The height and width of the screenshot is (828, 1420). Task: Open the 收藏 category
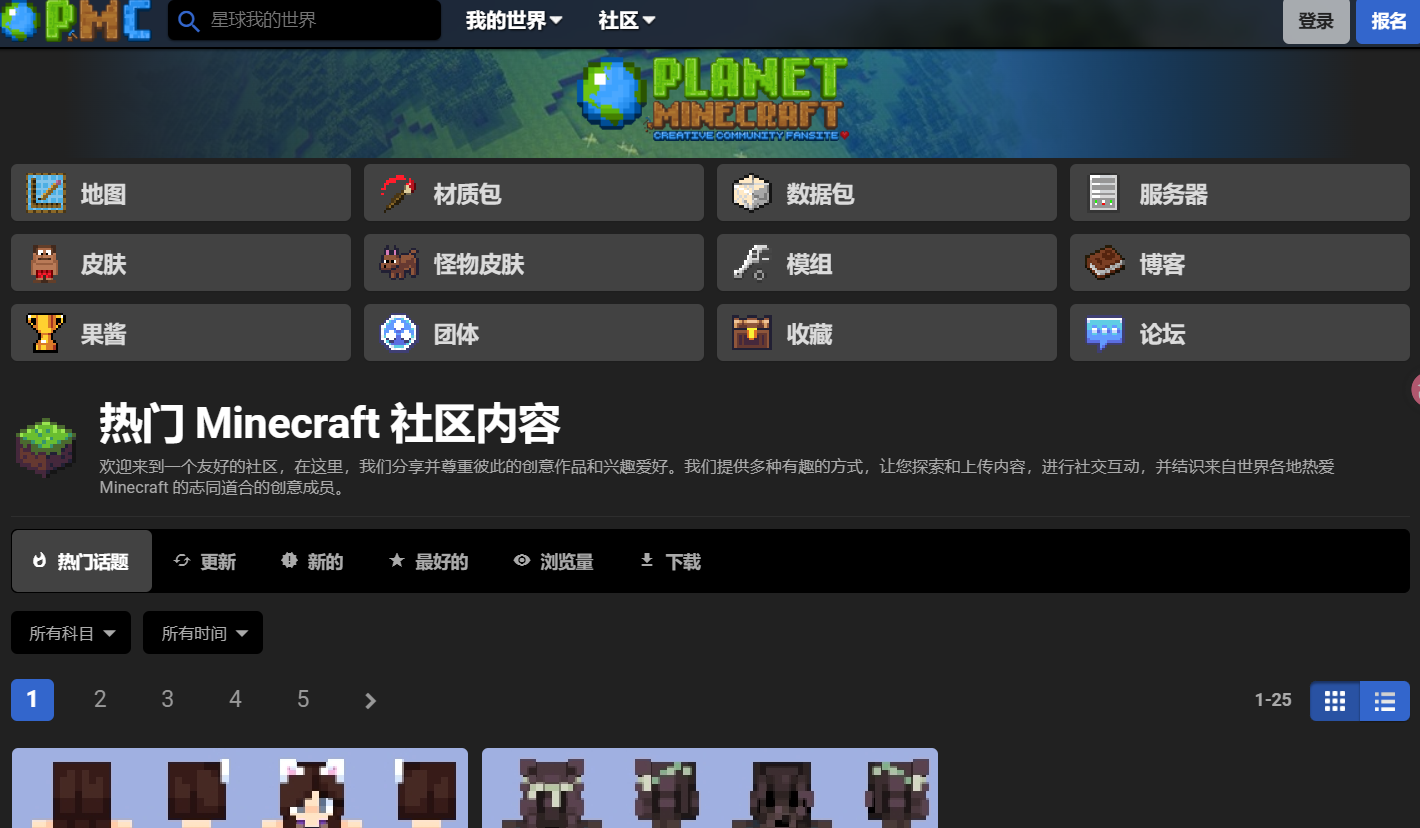click(x=887, y=333)
